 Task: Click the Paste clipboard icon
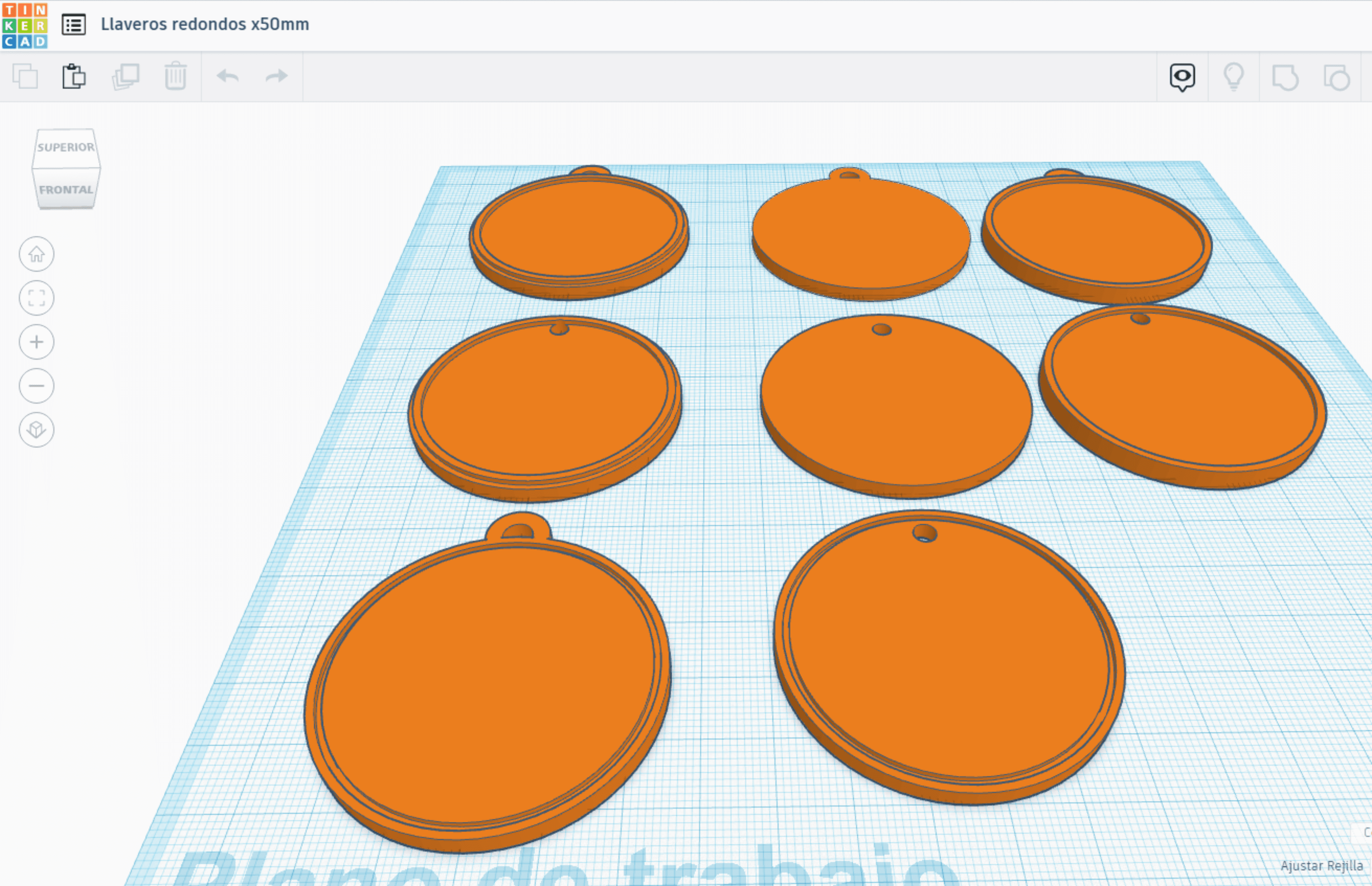tap(74, 76)
